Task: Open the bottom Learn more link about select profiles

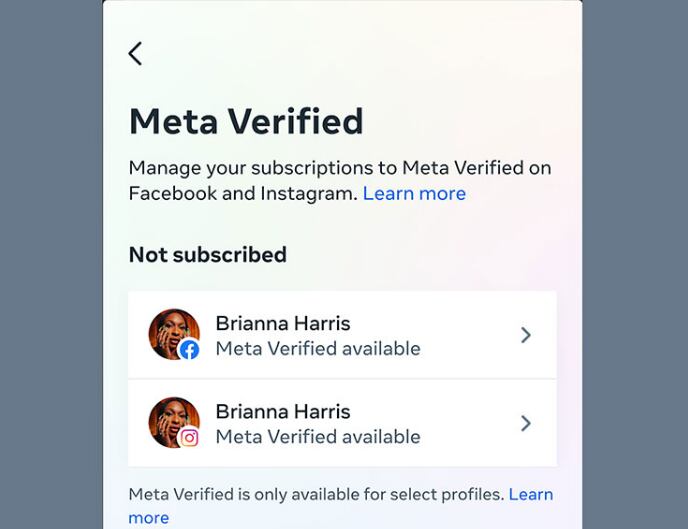Action: pos(530,494)
